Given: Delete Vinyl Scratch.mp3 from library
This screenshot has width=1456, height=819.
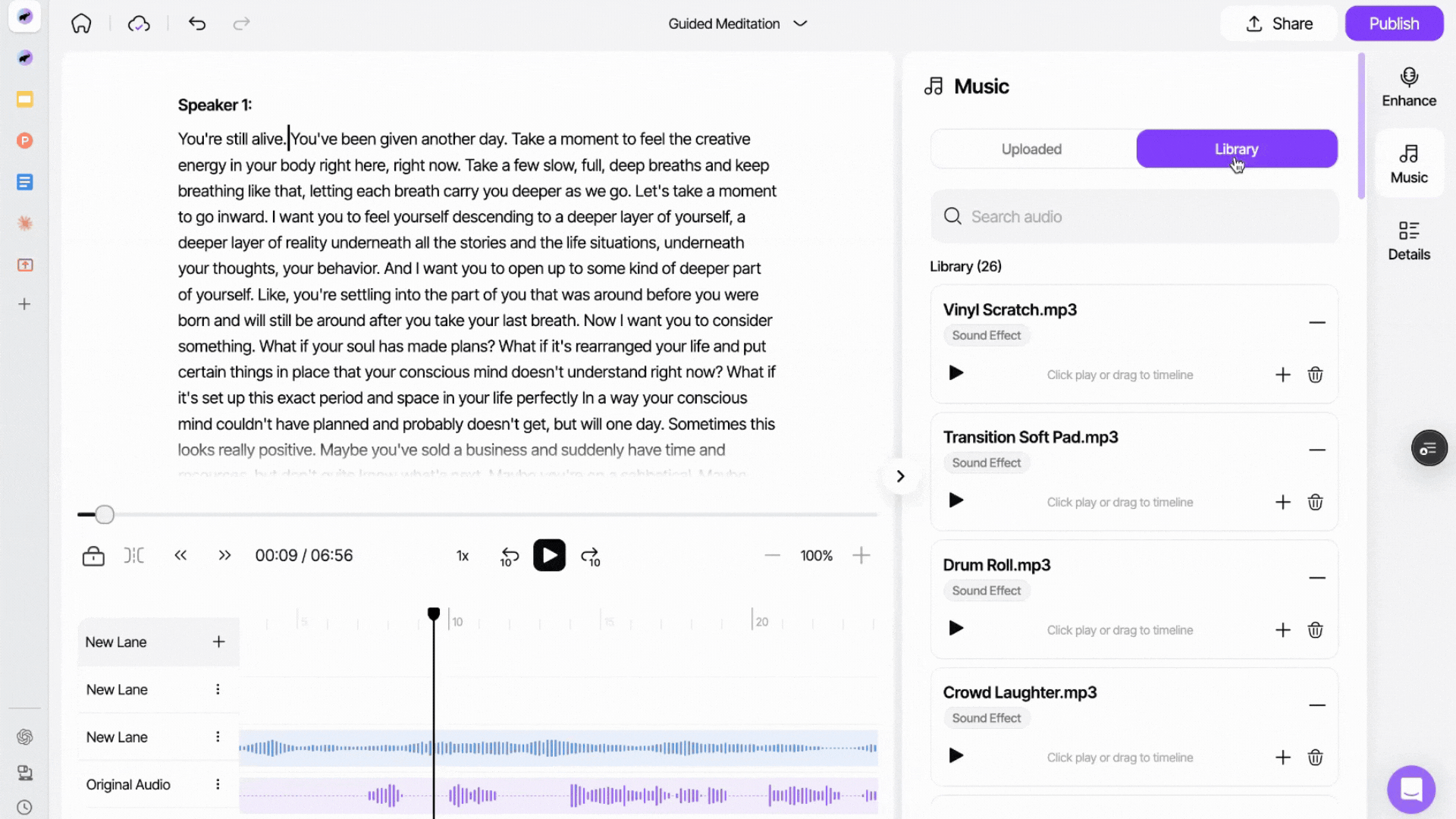Looking at the screenshot, I should 1315,375.
